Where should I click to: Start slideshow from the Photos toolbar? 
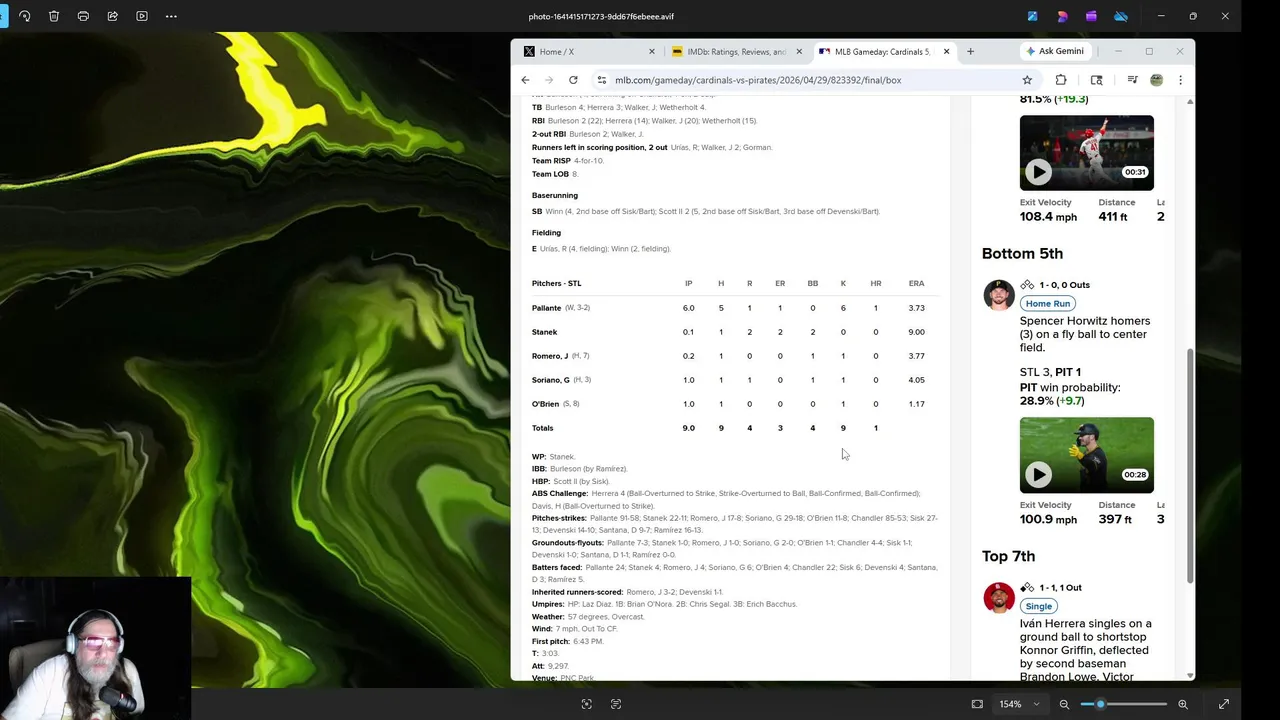point(142,16)
